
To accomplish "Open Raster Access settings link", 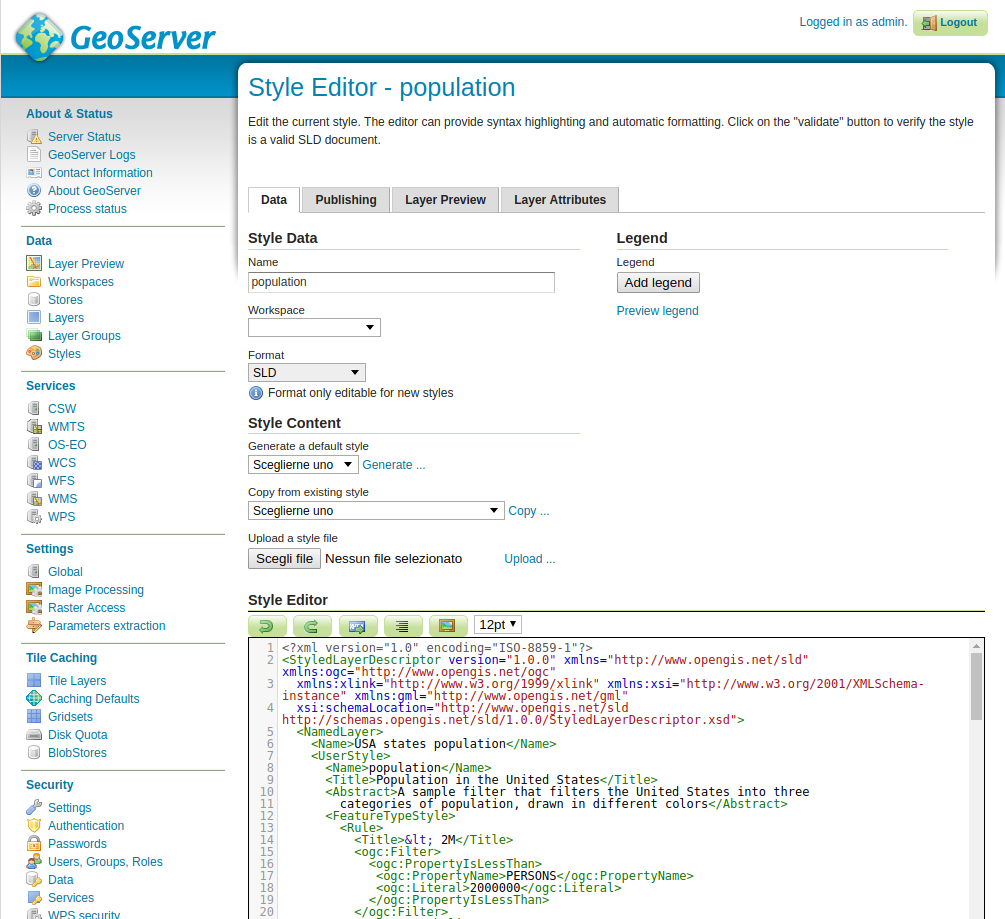I will click(x=87, y=607).
